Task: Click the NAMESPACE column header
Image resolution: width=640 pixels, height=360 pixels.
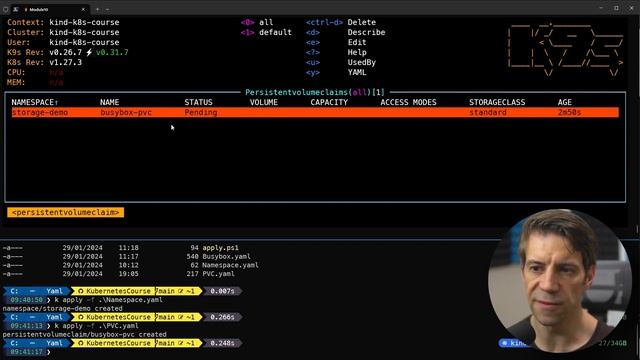Action: pos(35,102)
